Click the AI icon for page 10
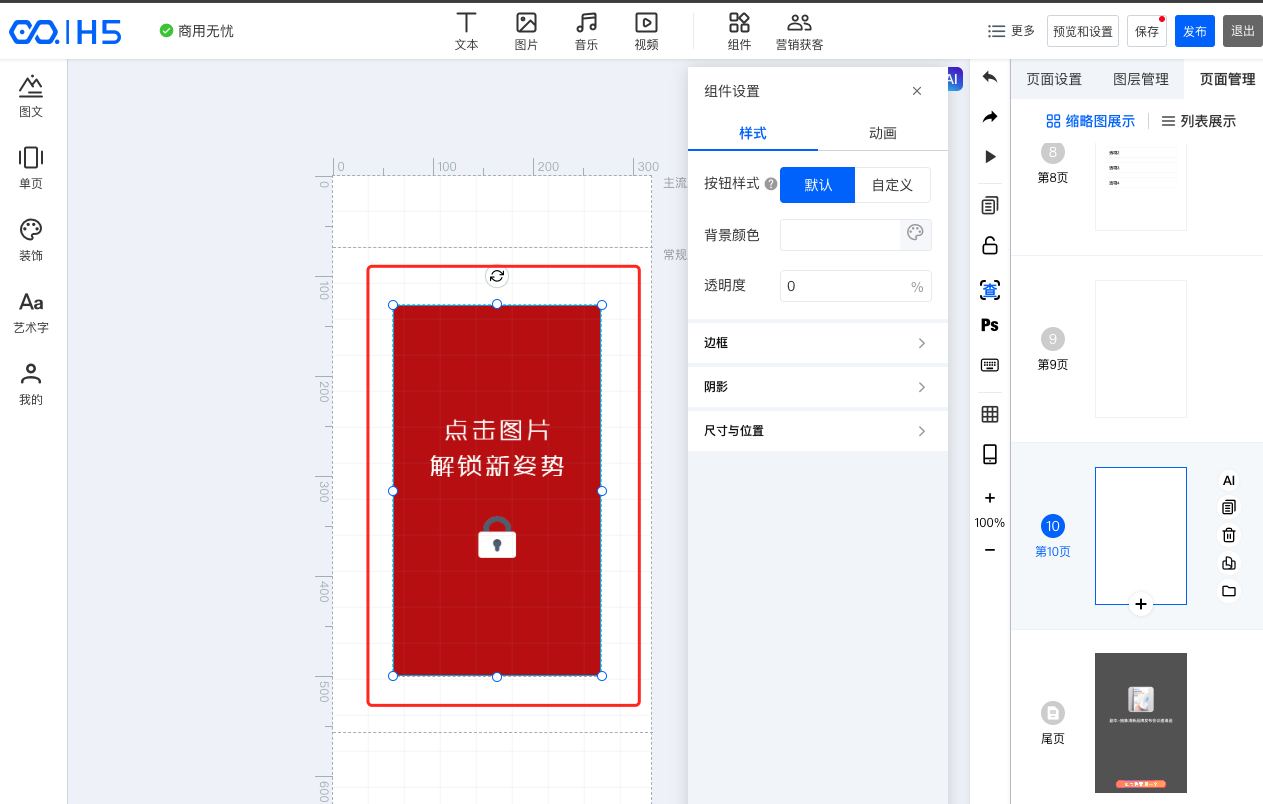1263x804 pixels. click(x=1229, y=480)
